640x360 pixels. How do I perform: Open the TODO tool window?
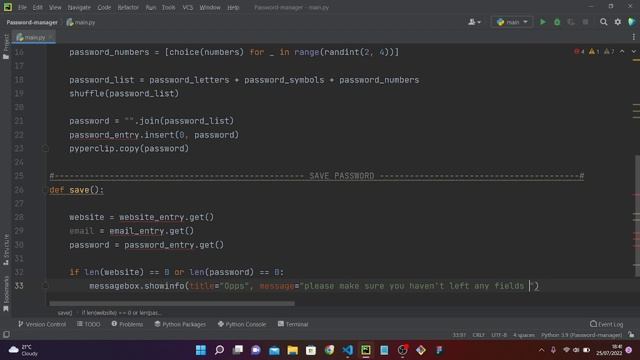tap(89, 324)
